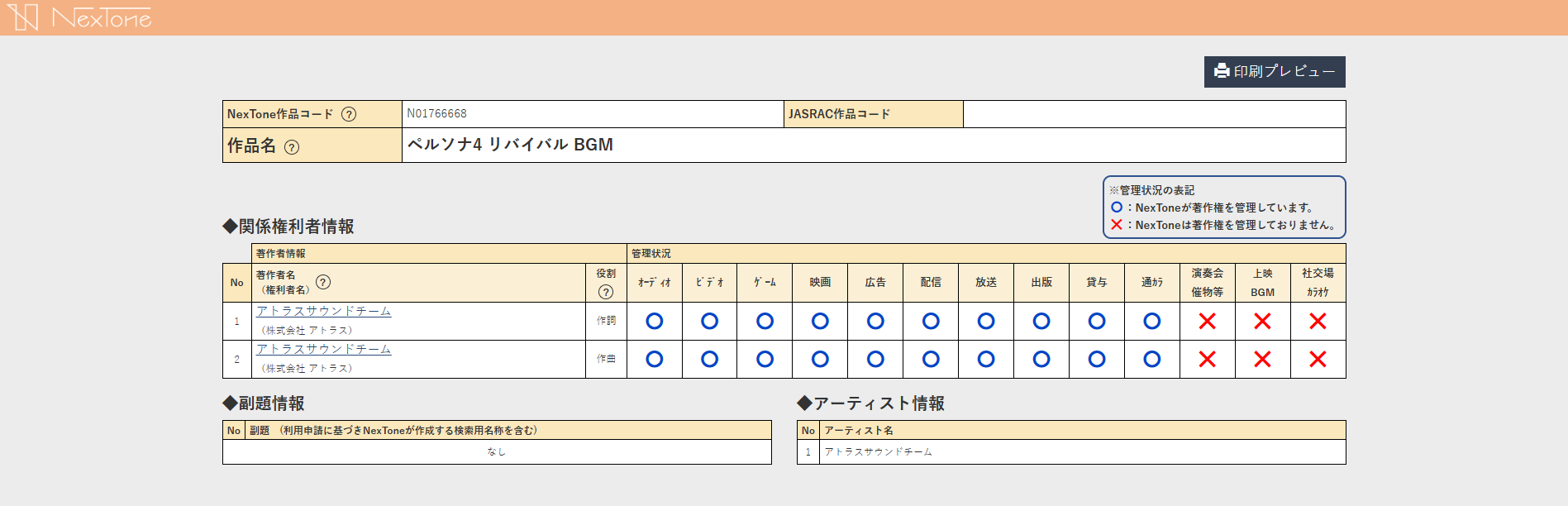The width and height of the screenshot is (1568, 506).
Task: Click the 社交場ｶﾗｵｹ X mark in row 2
Action: click(x=1318, y=359)
